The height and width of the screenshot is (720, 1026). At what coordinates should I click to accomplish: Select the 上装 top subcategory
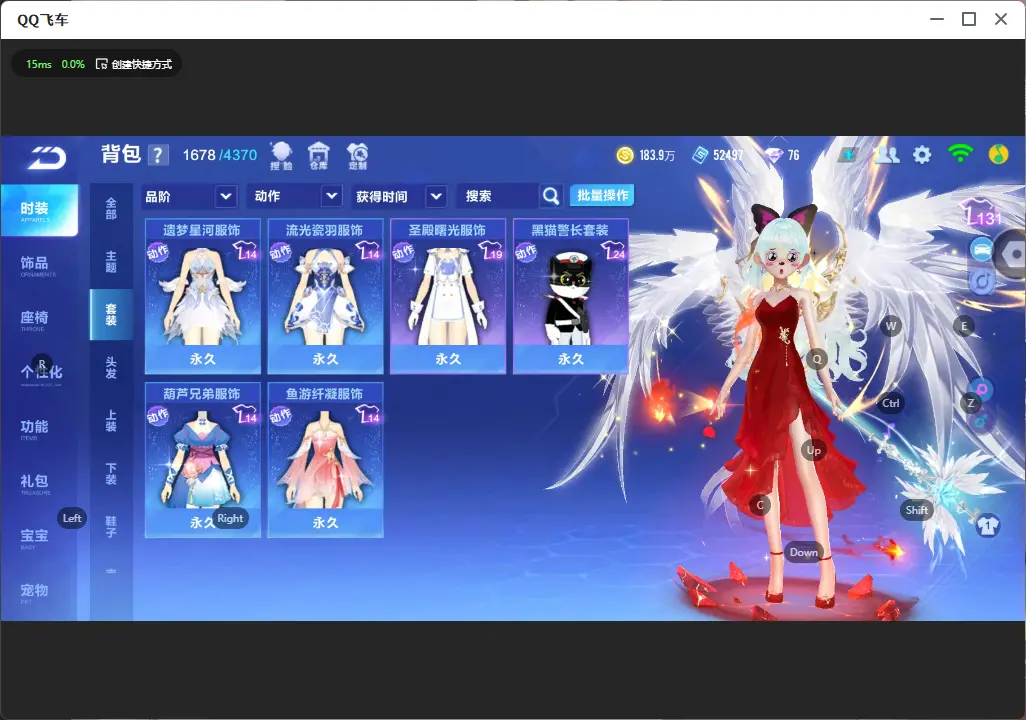coord(111,421)
